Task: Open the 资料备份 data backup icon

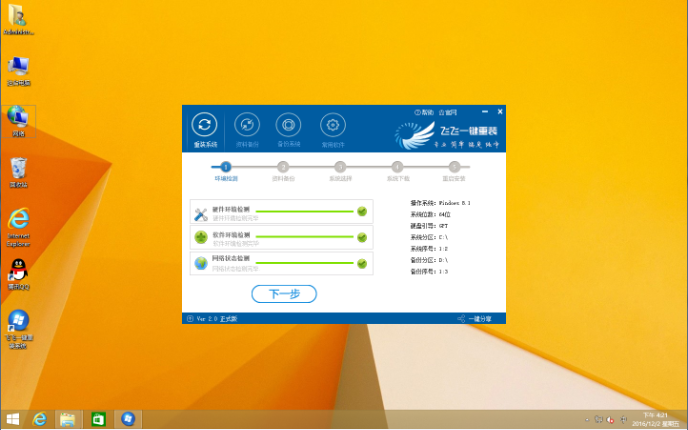Action: 246,126
